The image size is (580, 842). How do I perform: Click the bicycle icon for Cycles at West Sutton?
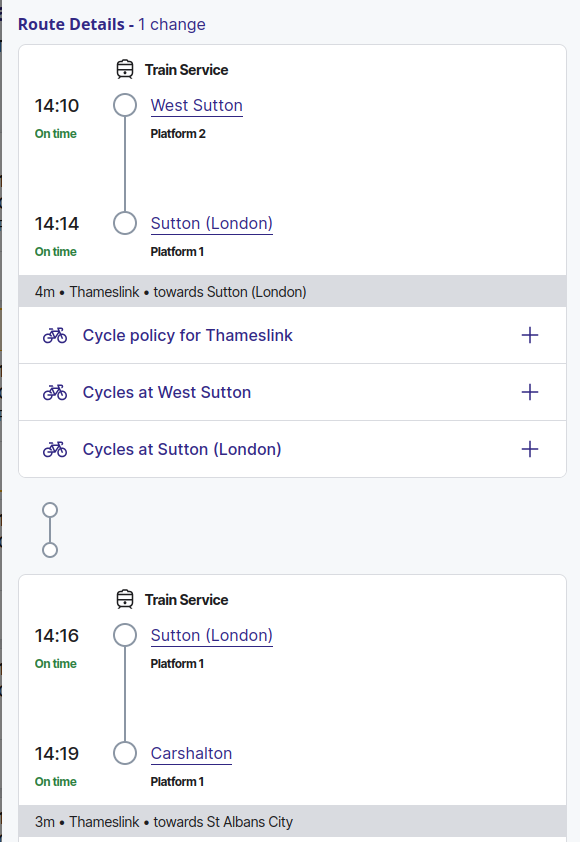(55, 392)
